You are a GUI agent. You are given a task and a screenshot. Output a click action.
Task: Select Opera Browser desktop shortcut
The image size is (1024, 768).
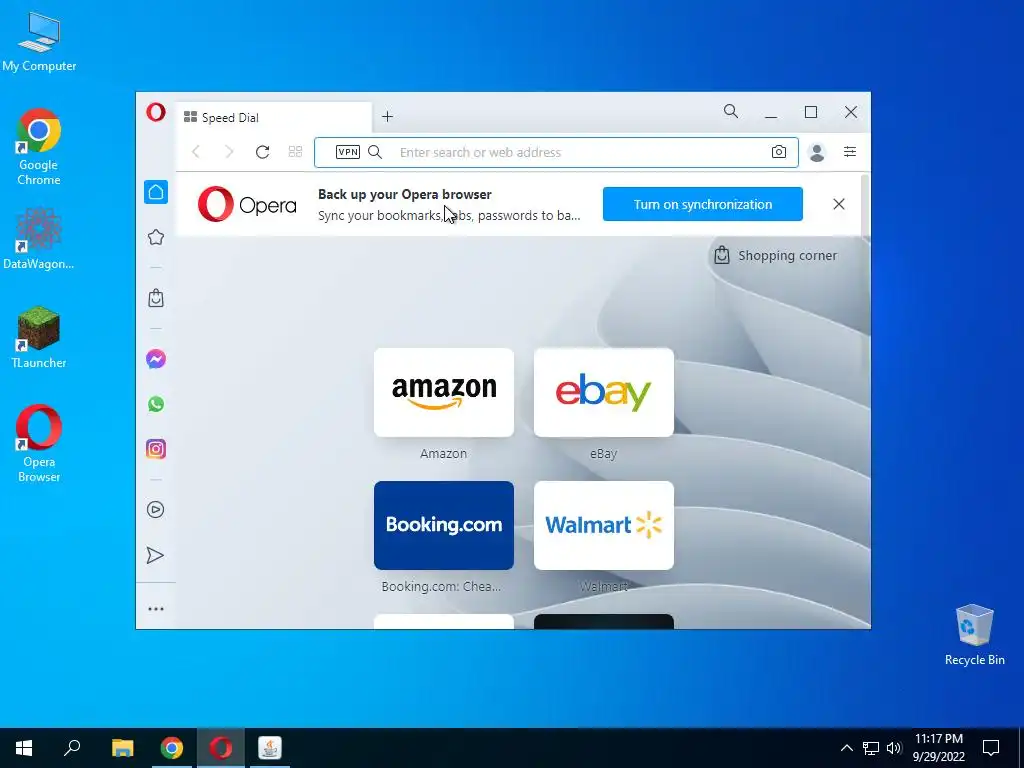click(39, 444)
